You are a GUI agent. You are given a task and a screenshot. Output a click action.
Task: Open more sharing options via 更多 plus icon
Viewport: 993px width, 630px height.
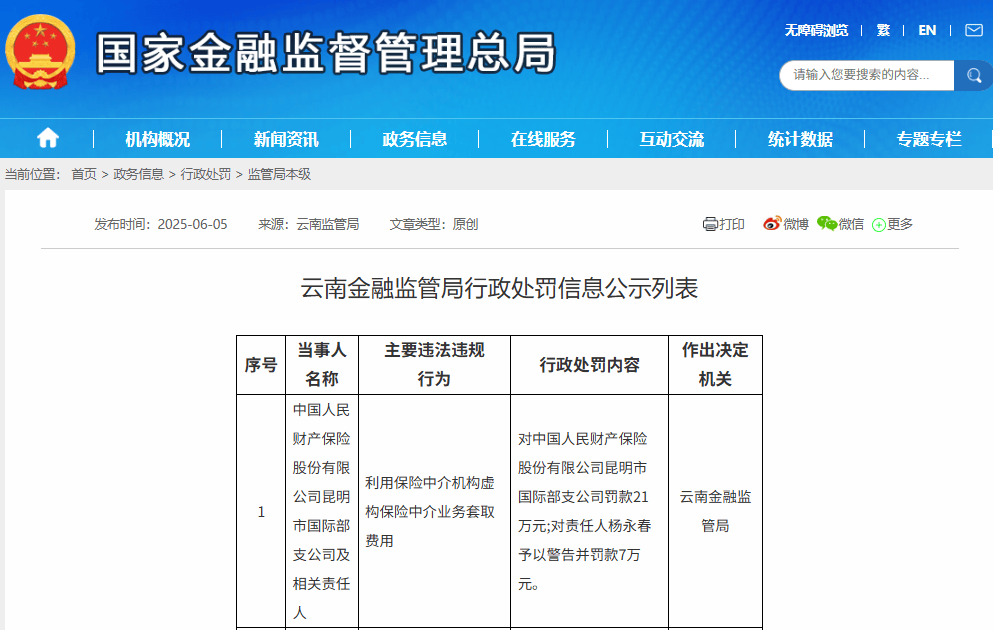tap(878, 223)
